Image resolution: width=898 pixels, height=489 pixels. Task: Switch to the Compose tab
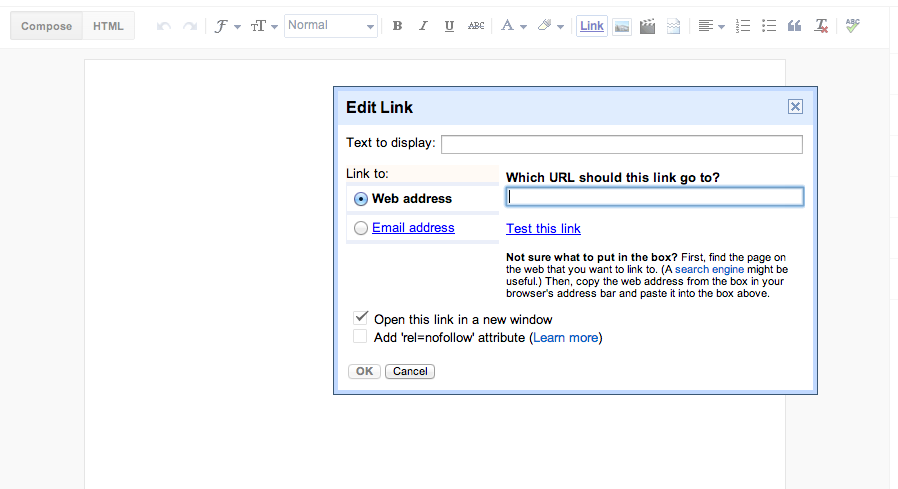[x=46, y=26]
